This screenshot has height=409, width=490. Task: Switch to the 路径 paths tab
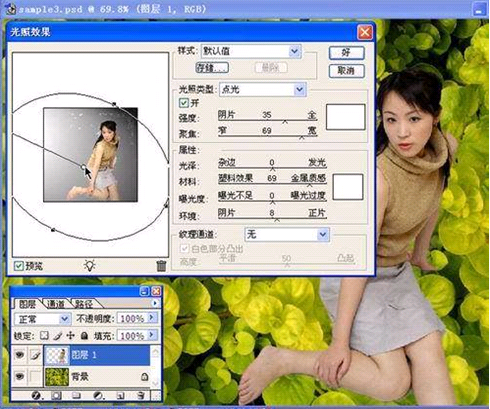[x=83, y=304]
